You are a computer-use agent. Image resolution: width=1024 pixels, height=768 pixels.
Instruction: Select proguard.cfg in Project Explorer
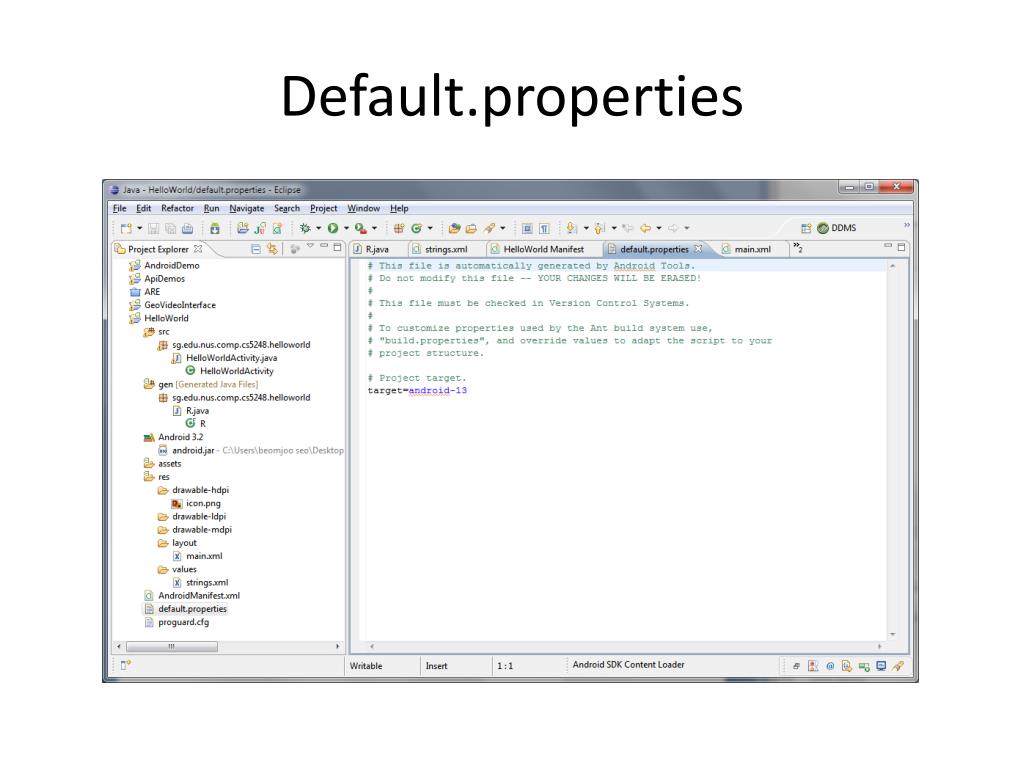click(x=184, y=622)
